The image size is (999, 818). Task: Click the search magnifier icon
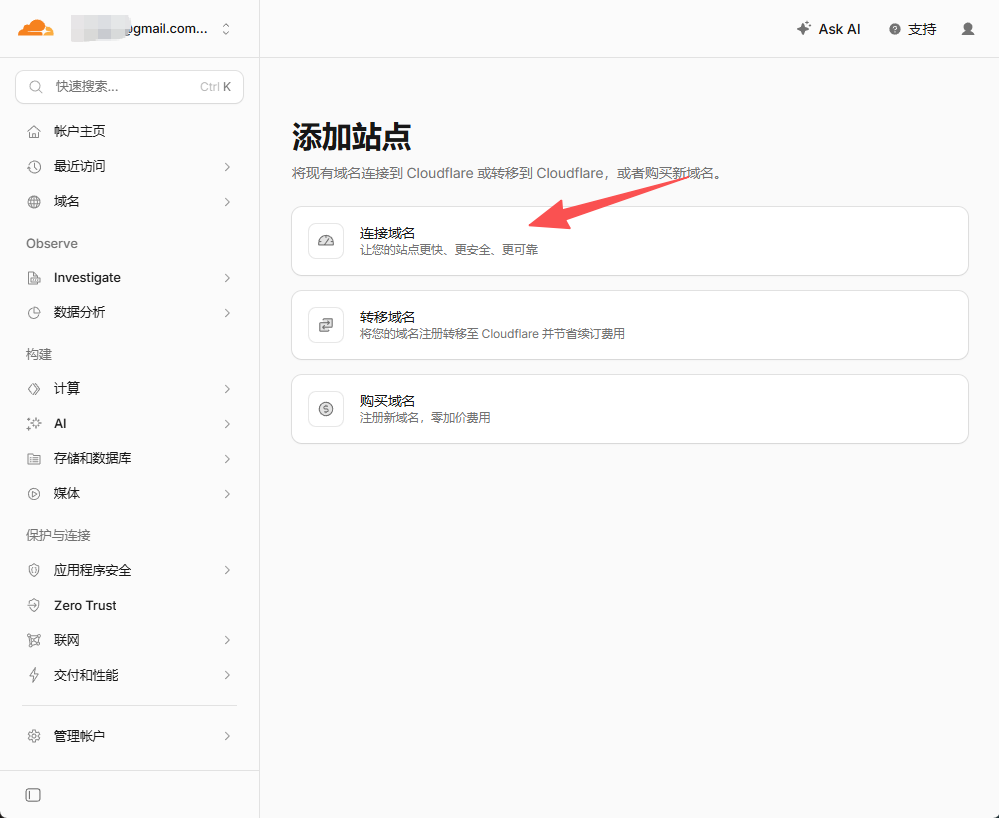pyautogui.click(x=36, y=87)
